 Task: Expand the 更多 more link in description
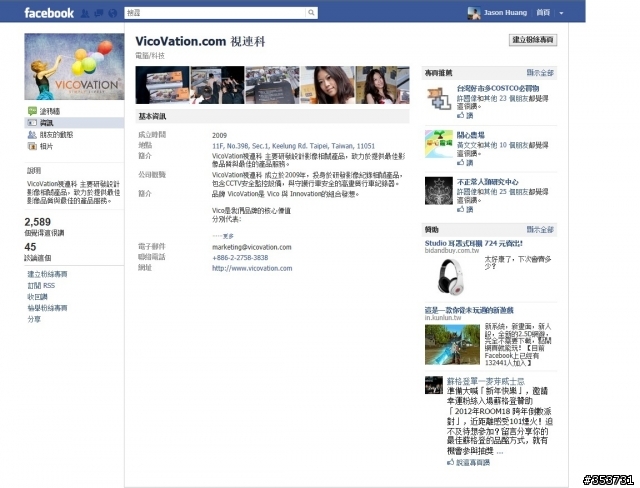pos(228,236)
